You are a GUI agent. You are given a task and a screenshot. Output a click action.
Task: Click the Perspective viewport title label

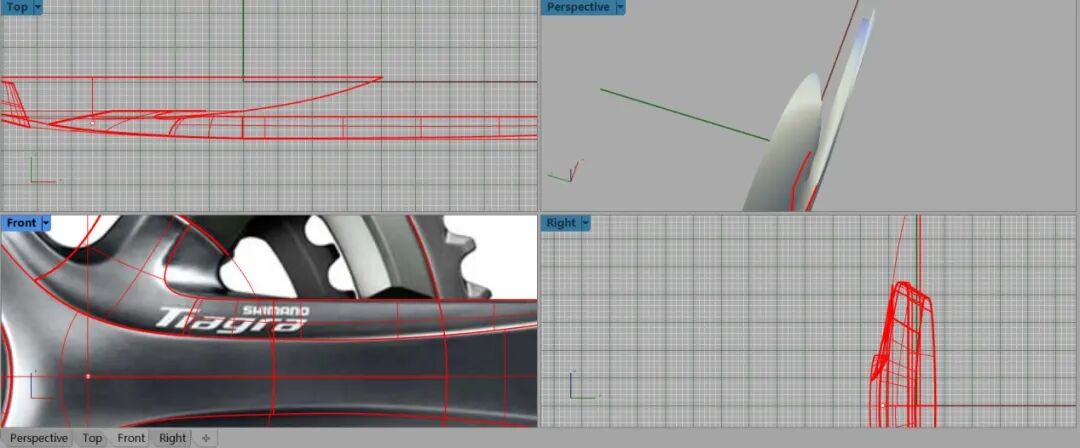tap(578, 7)
